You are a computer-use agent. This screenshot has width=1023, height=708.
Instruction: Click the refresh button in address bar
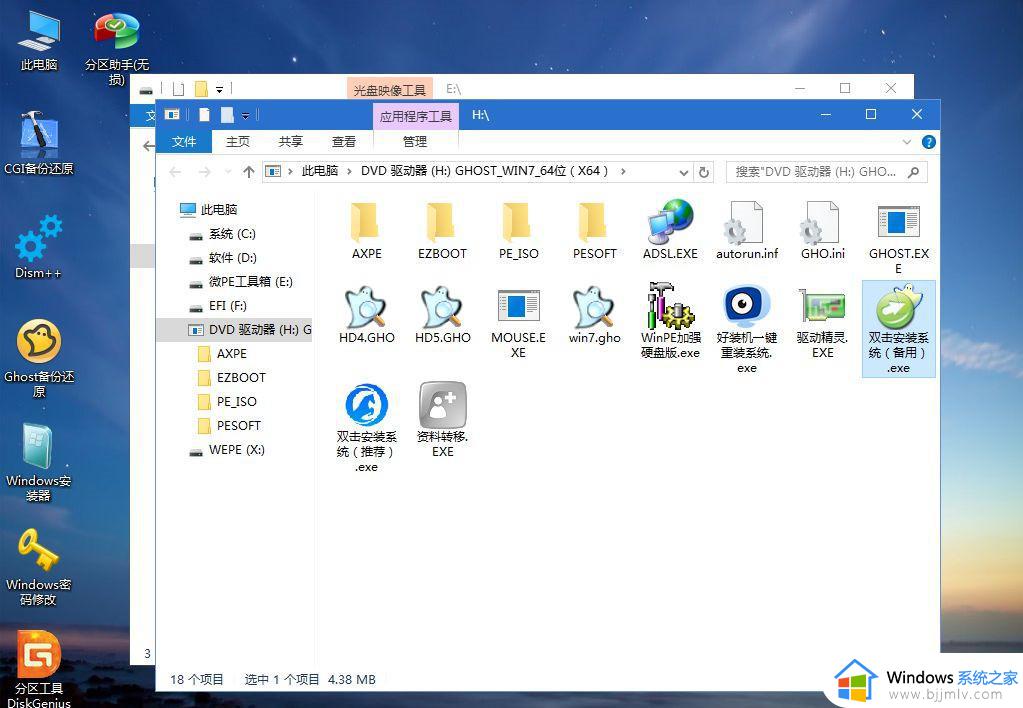tap(704, 172)
